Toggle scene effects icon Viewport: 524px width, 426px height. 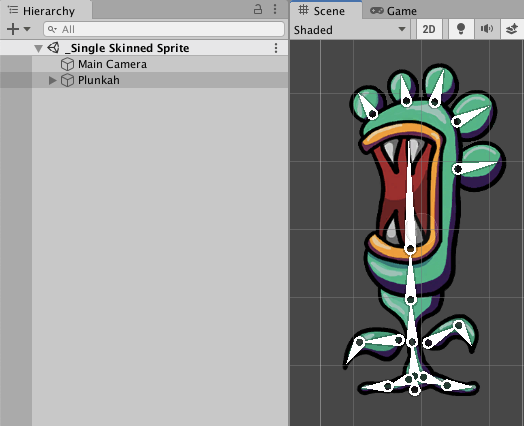512,29
